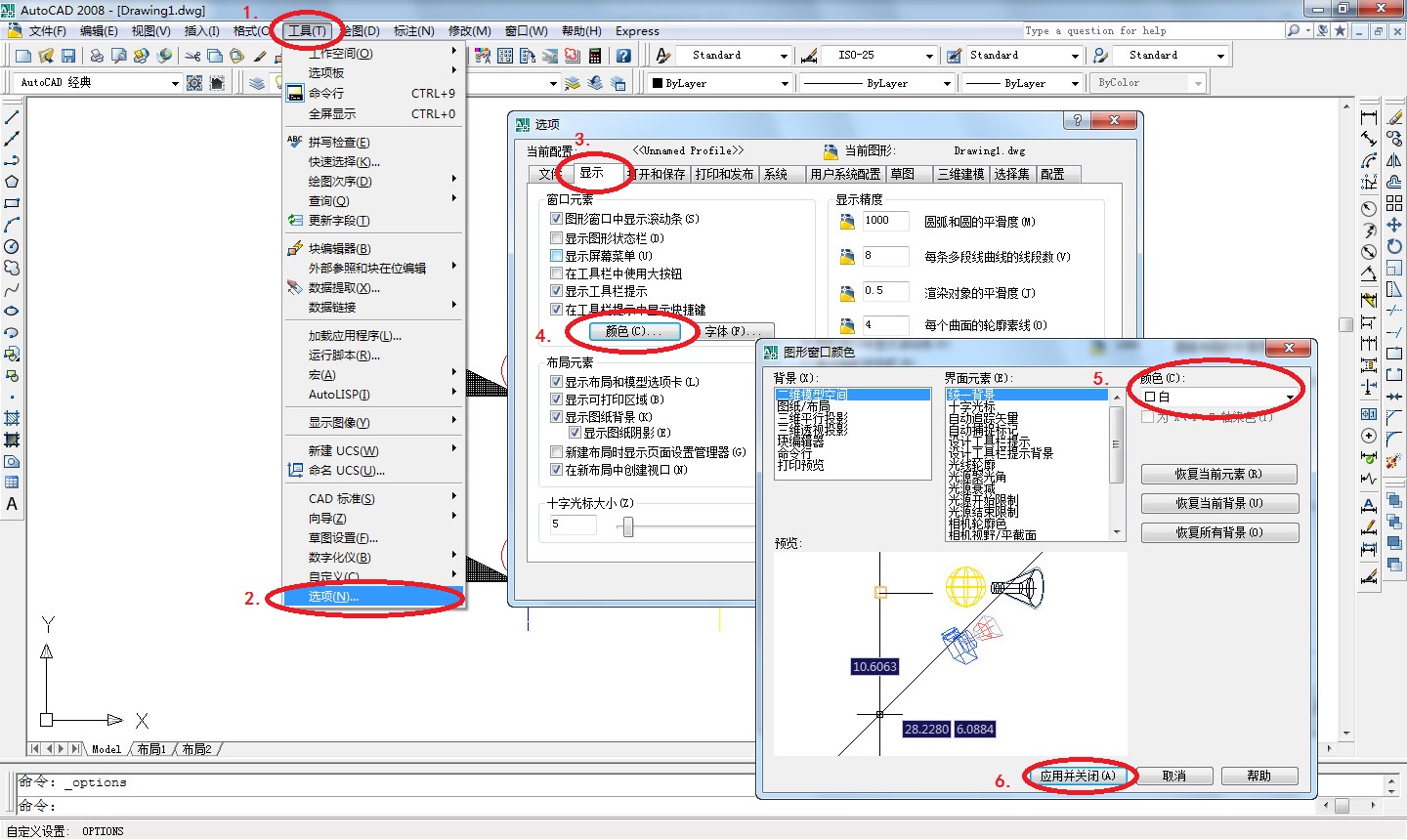Click the 取消 button in color dialog

click(x=1174, y=776)
